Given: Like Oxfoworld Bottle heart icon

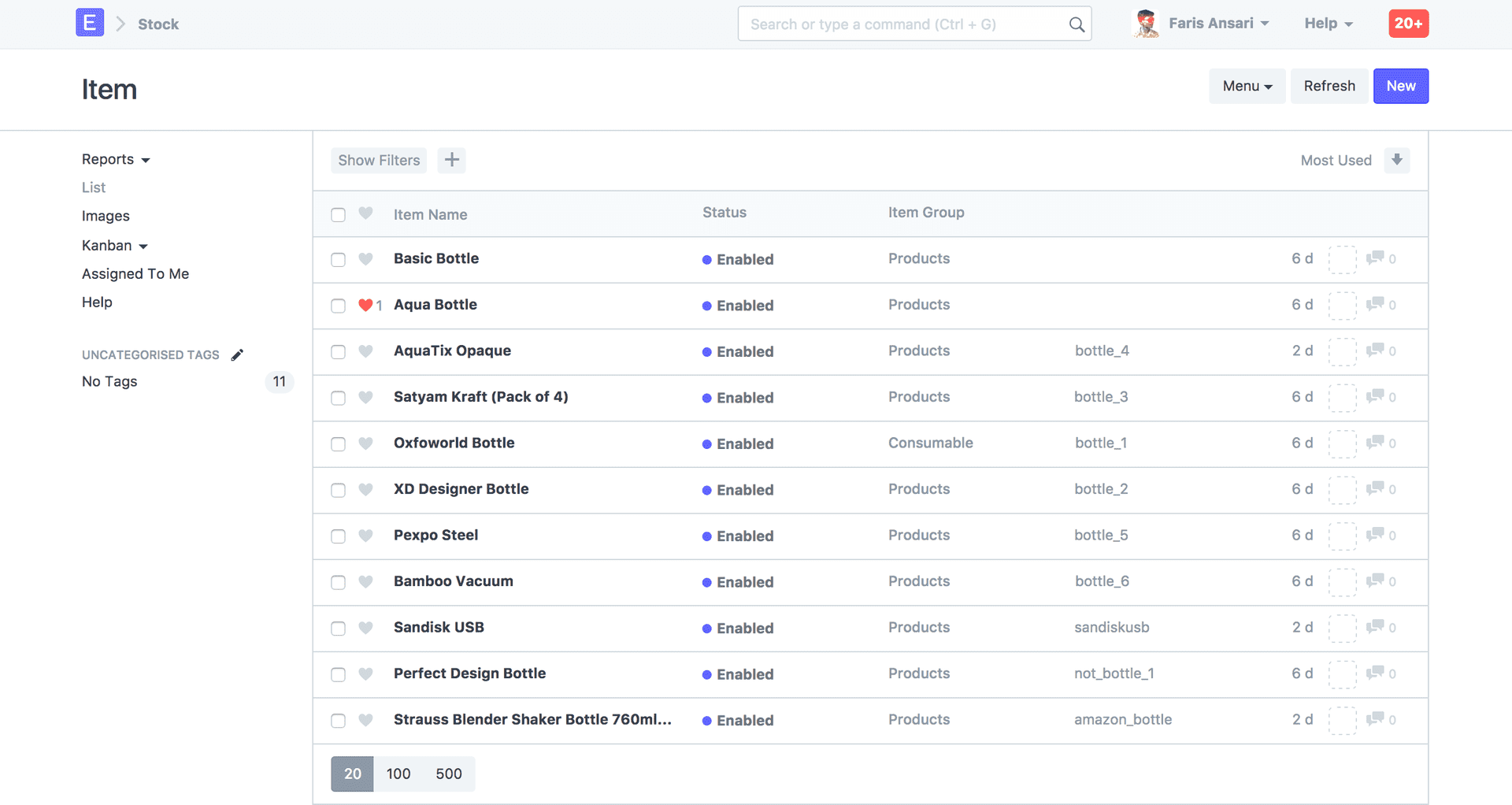Looking at the screenshot, I should (365, 443).
